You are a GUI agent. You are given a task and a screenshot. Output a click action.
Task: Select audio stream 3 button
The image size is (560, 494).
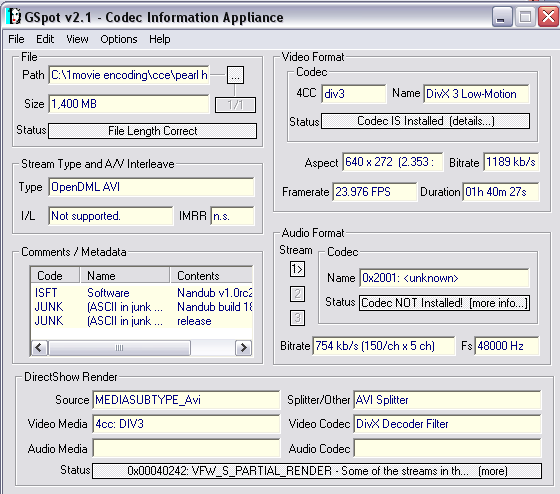point(297,318)
